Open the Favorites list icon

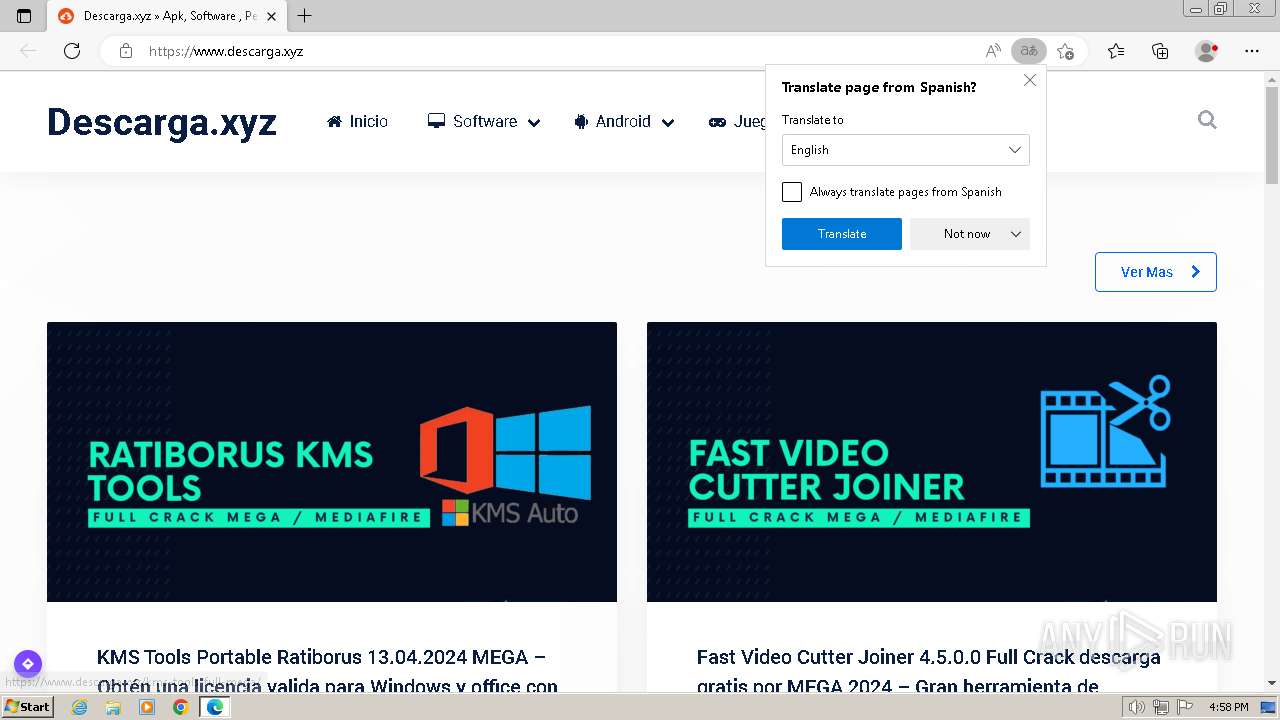[1116, 51]
